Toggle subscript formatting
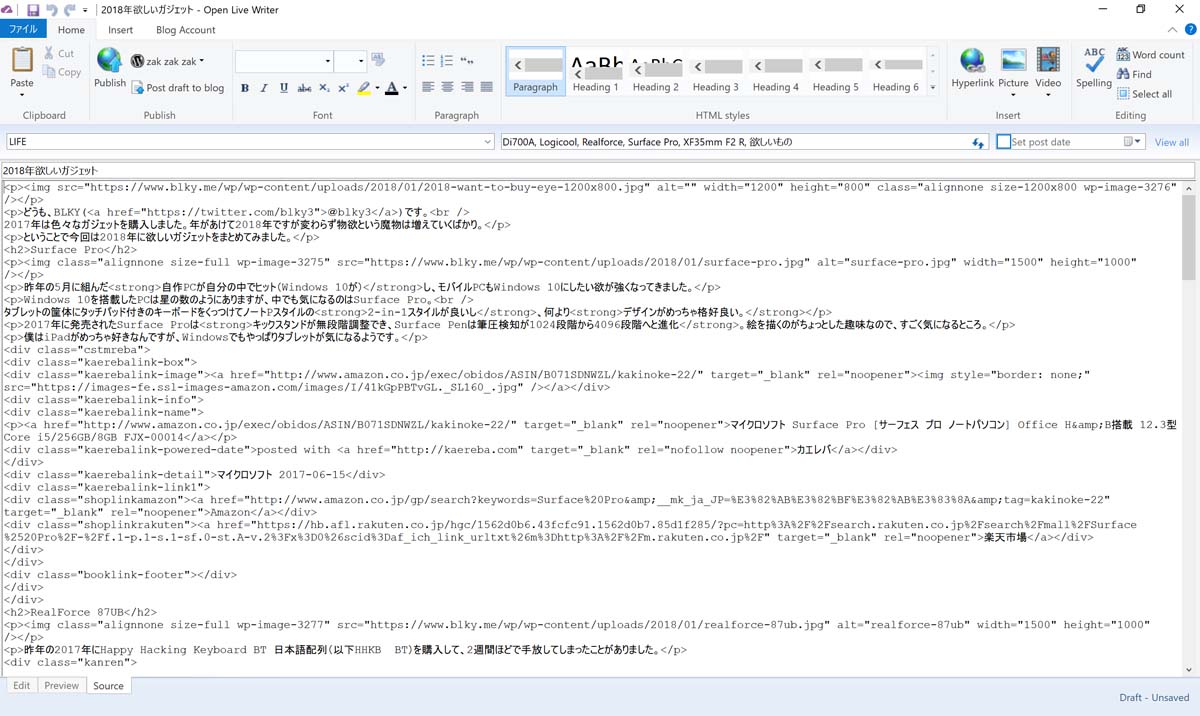Screen dimensions: 1200x716 point(324,88)
